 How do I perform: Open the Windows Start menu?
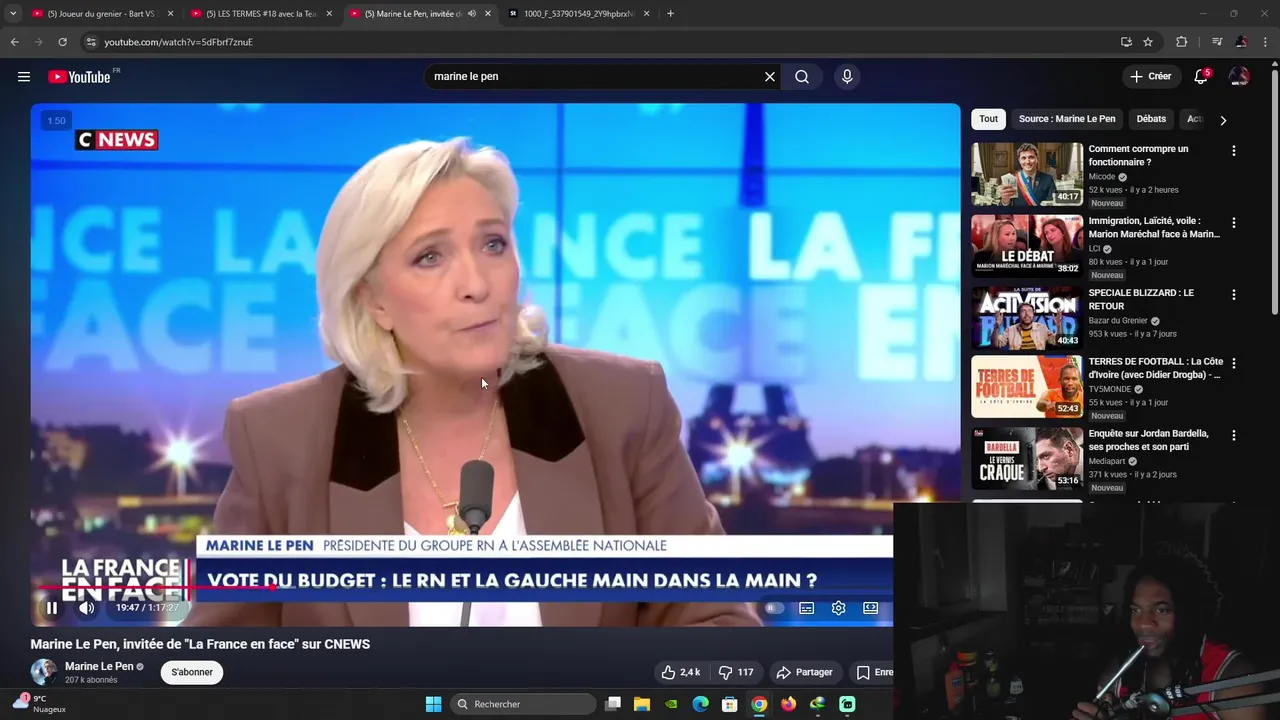pos(433,704)
